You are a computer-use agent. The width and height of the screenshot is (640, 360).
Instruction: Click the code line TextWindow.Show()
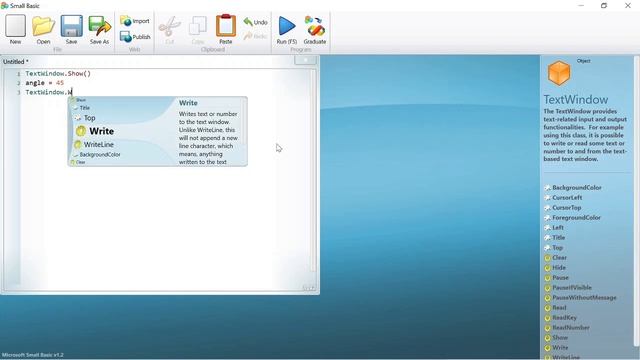coord(58,73)
